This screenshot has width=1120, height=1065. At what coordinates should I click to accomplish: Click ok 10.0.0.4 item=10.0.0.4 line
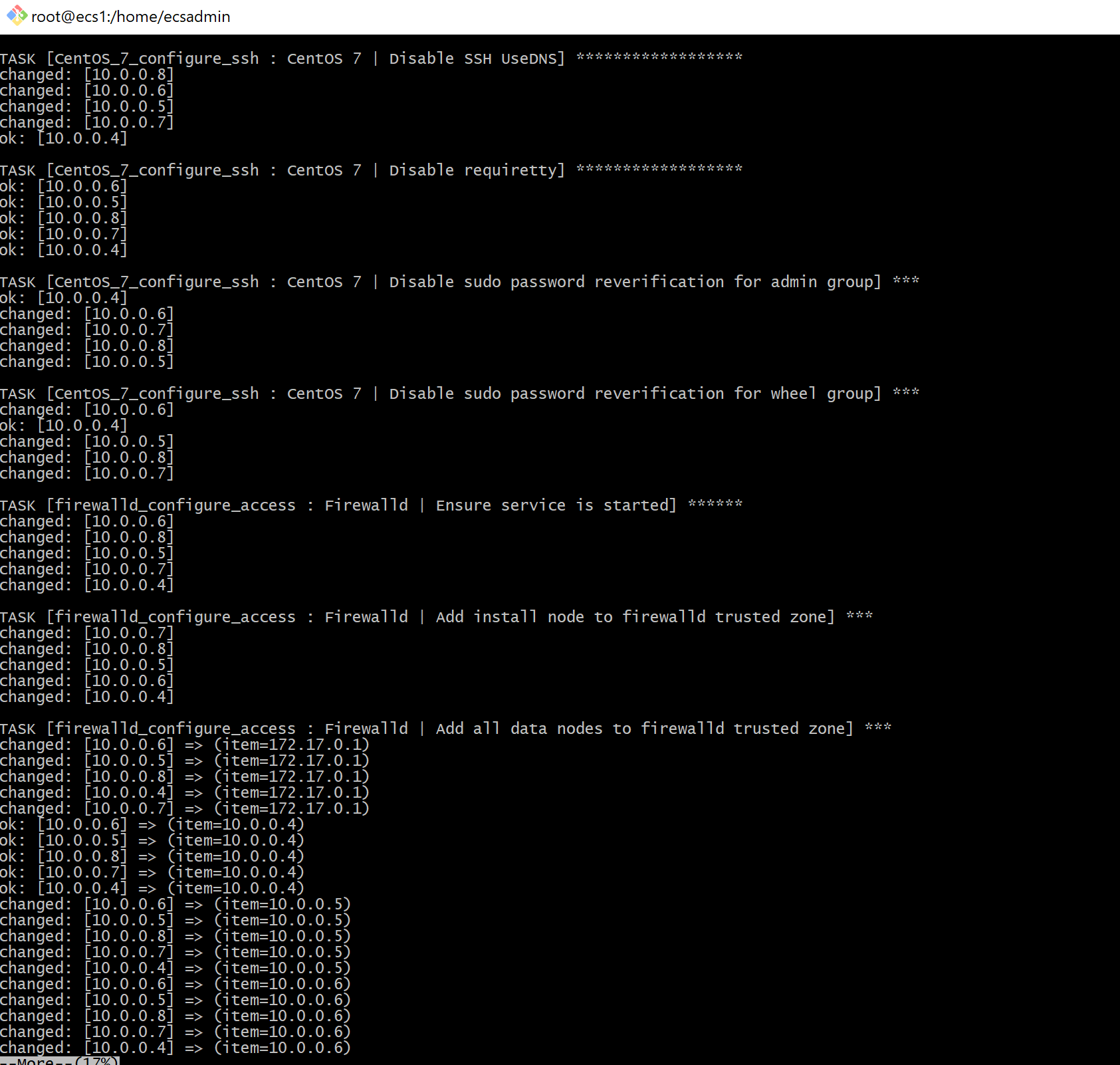point(152,888)
